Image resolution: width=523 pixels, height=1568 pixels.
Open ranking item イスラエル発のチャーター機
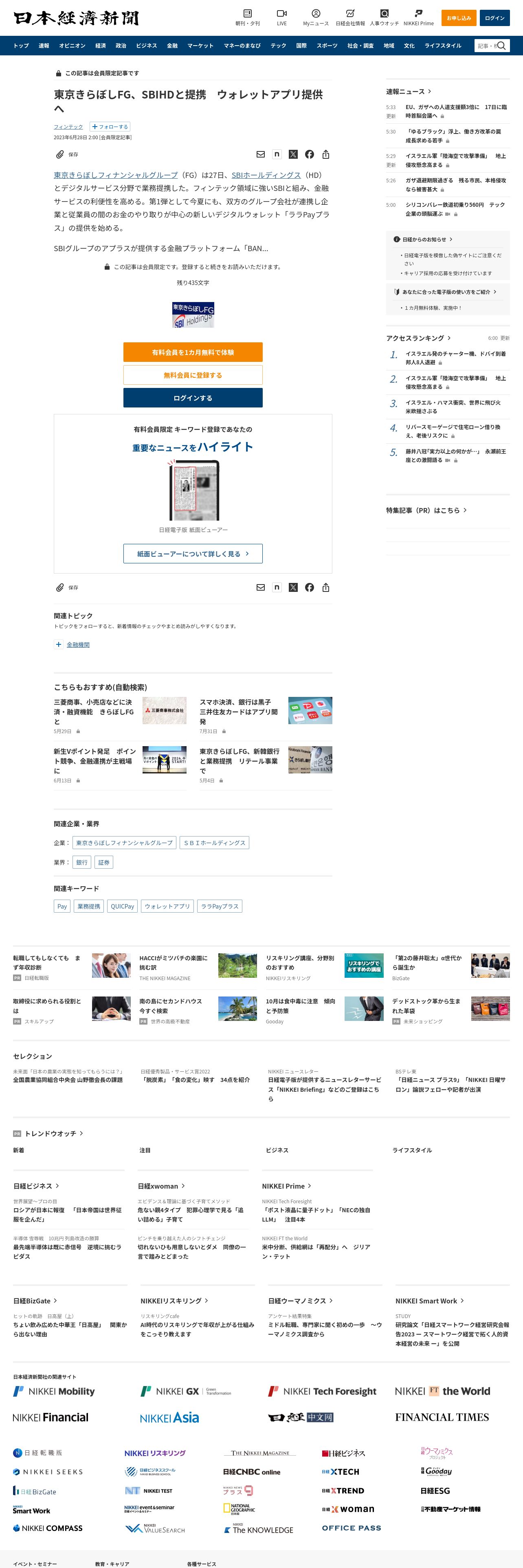[x=455, y=358]
